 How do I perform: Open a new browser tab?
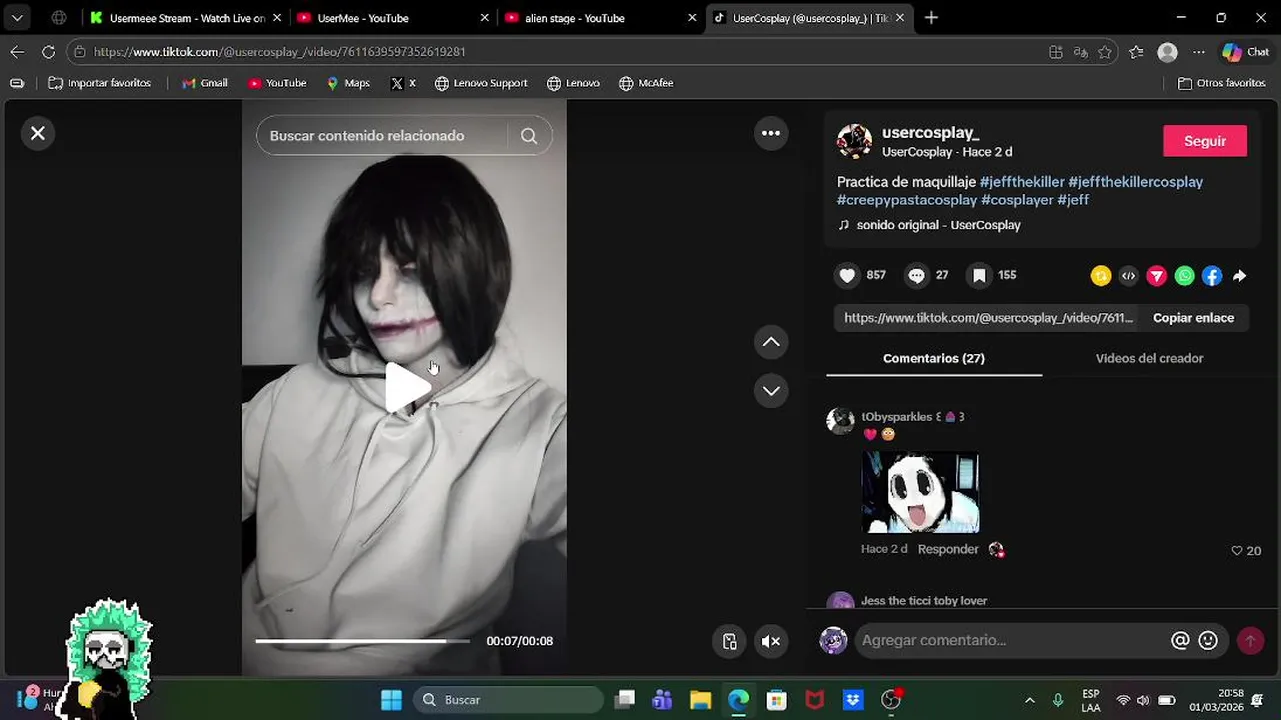click(x=931, y=18)
